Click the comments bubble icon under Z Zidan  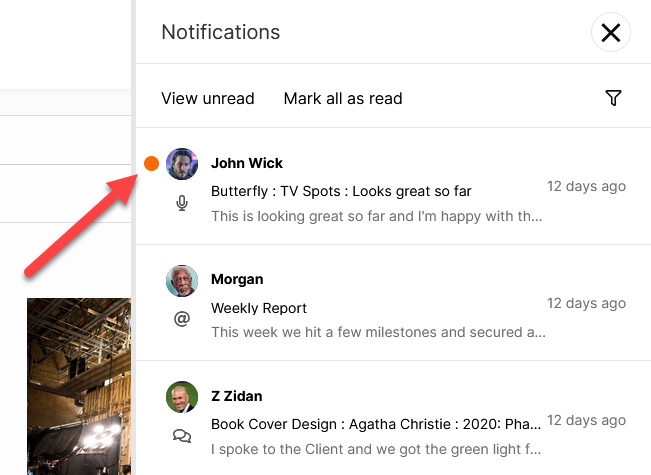click(x=182, y=436)
